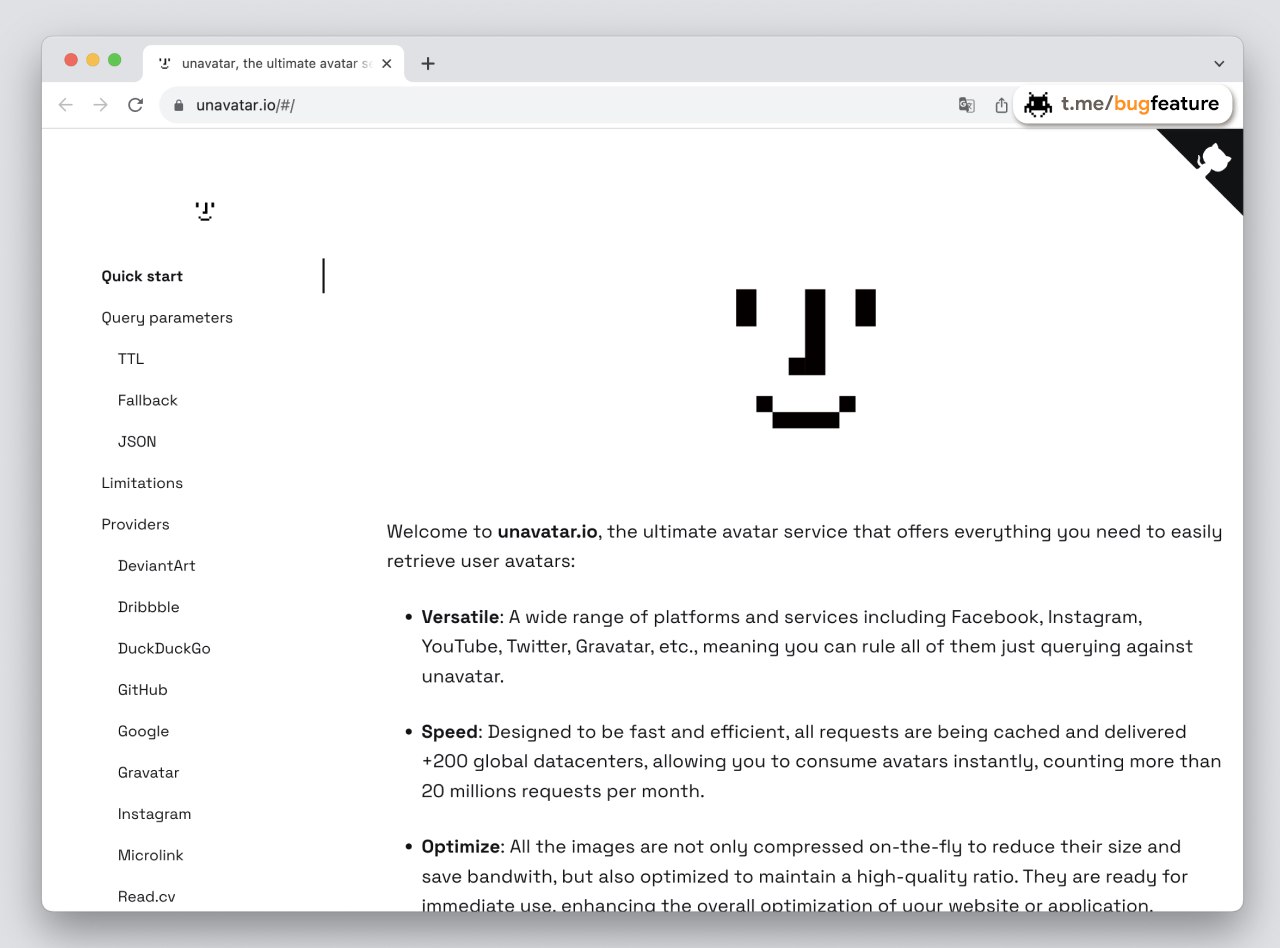Click the small unavatar logo in sidebar
1280x948 pixels.
tap(205, 211)
